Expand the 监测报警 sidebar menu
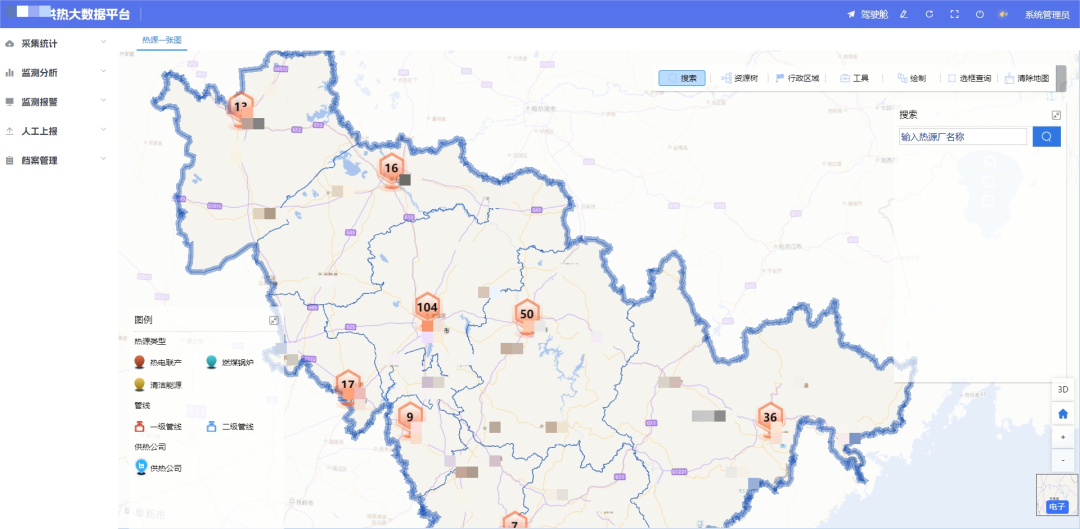The height and width of the screenshot is (529, 1080). (x=55, y=101)
